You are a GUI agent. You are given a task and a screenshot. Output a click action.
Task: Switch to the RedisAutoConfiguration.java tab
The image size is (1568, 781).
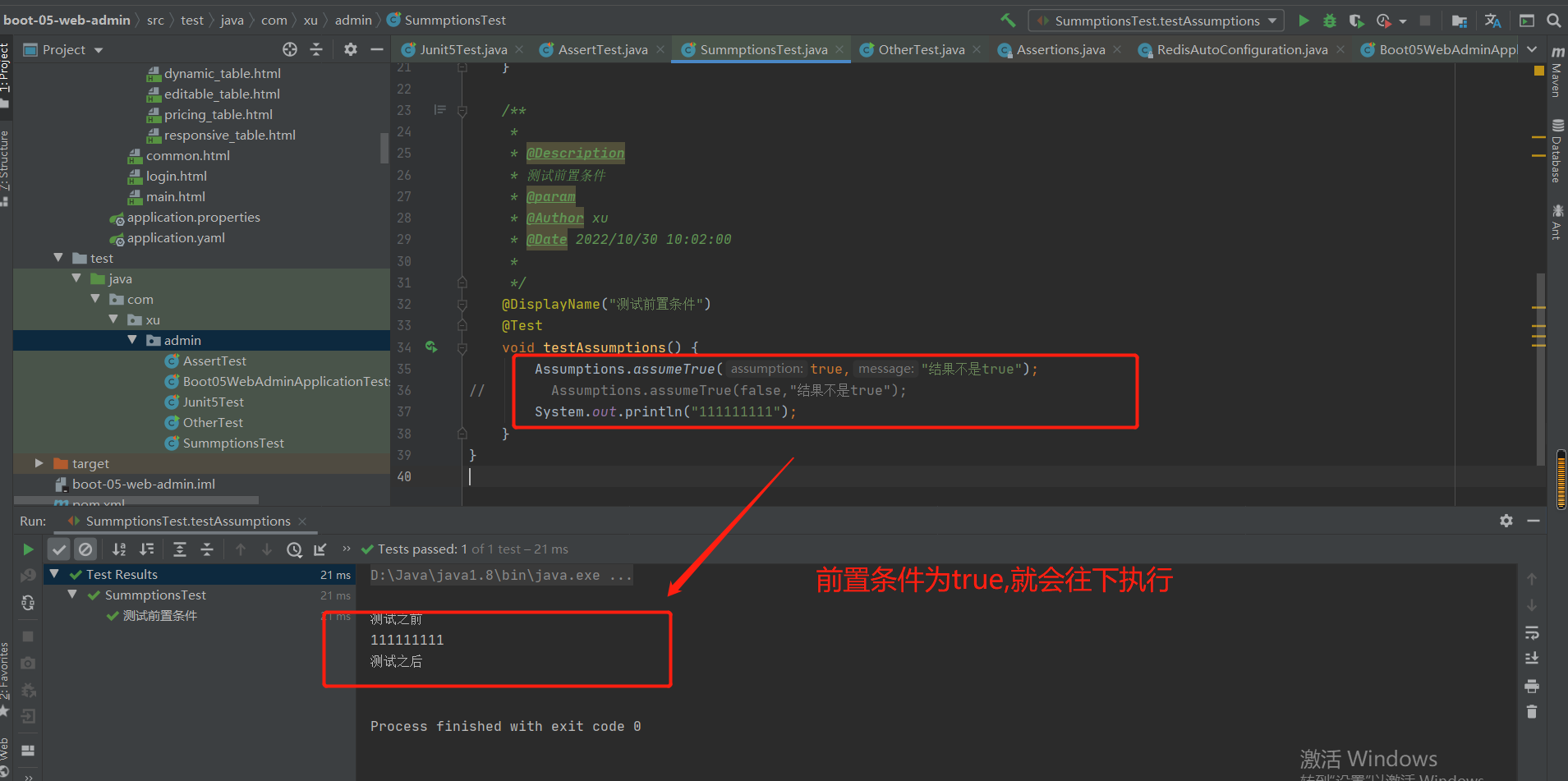pyautogui.click(x=1242, y=49)
